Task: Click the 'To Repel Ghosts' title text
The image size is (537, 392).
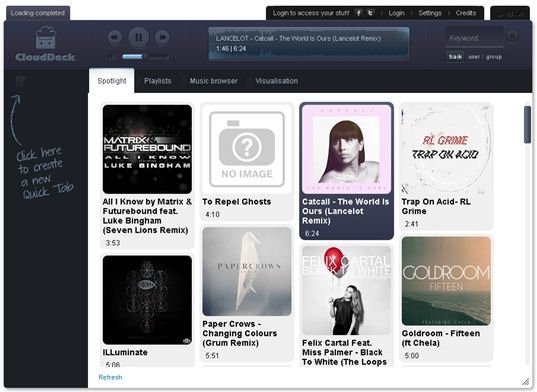Action: [237, 202]
